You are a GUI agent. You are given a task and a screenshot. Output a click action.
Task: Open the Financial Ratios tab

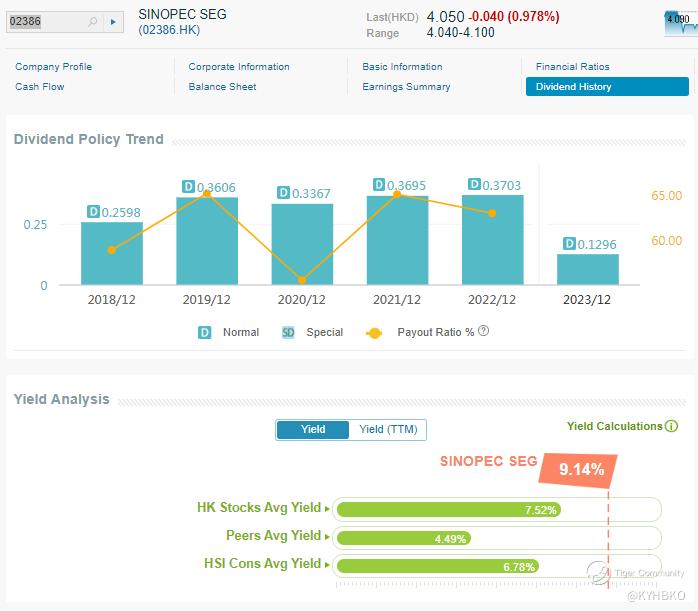coord(572,67)
